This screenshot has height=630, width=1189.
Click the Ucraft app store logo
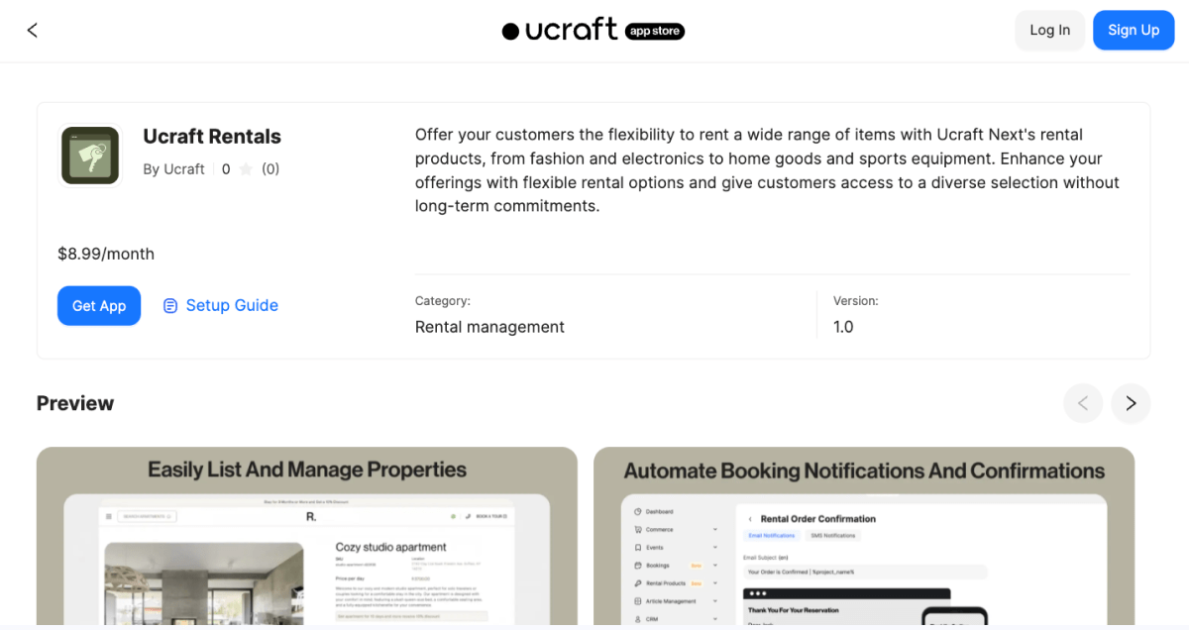click(593, 30)
